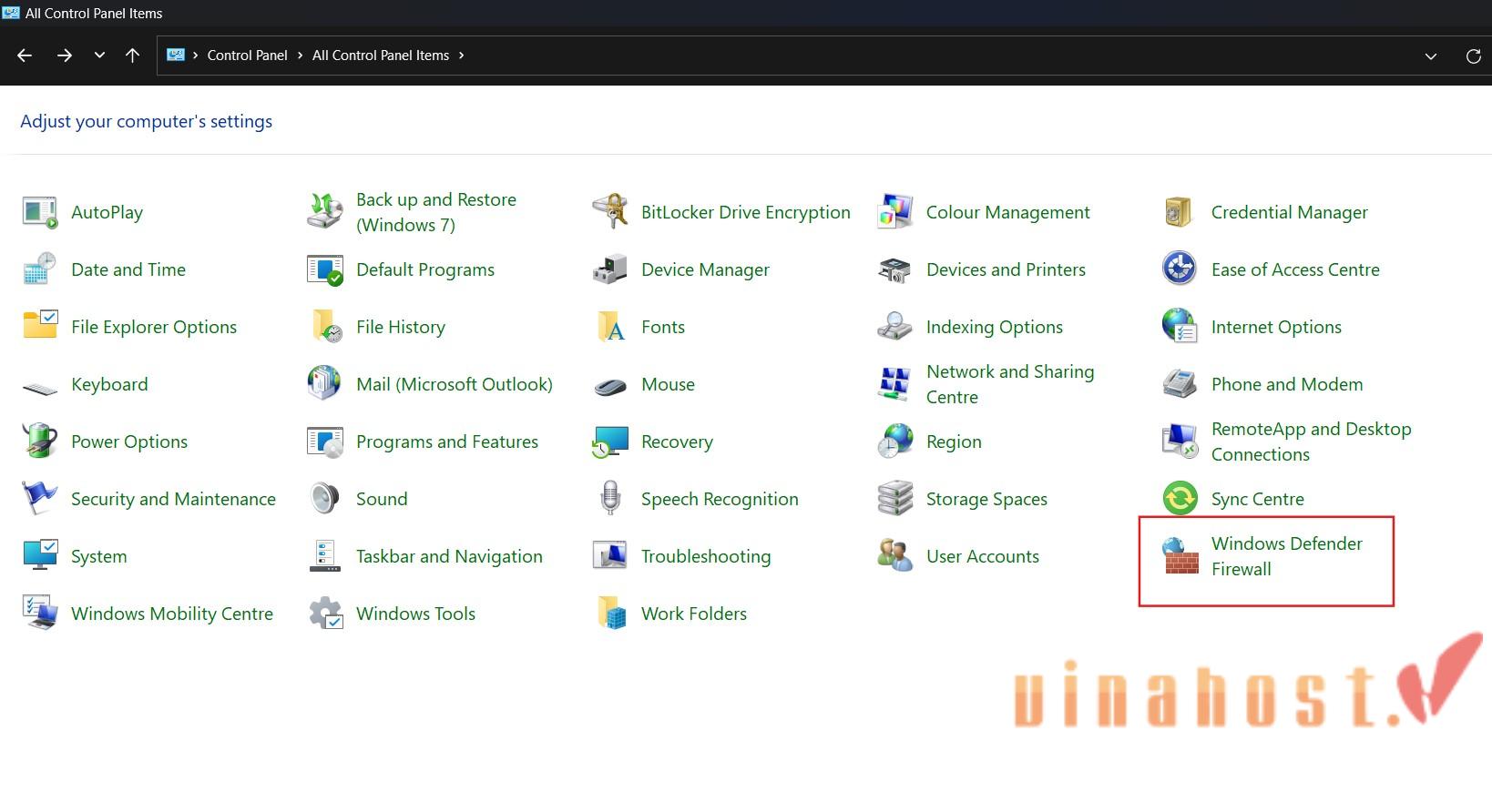Image resolution: width=1492 pixels, height=812 pixels.
Task: Click the Region globe-clock icon
Action: click(894, 441)
